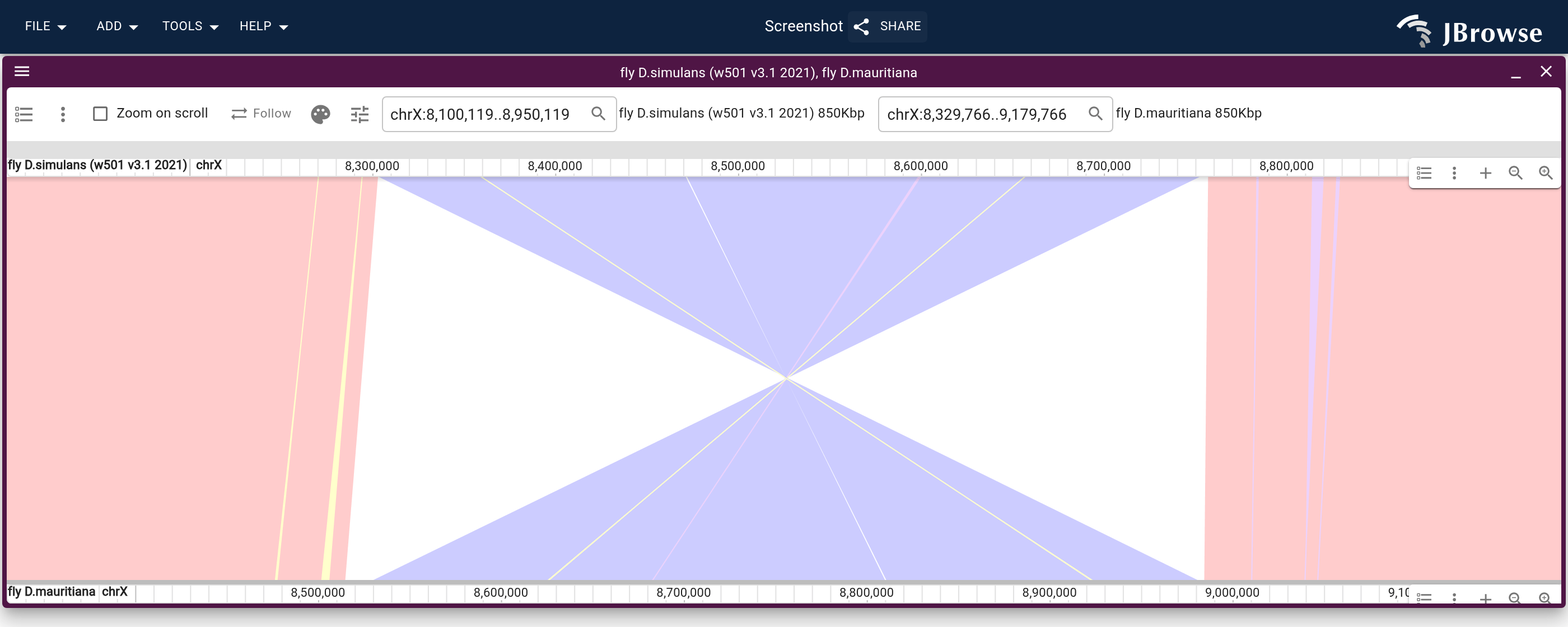Open three-dot menu for D.mauritiana row

pyautogui.click(x=1454, y=598)
